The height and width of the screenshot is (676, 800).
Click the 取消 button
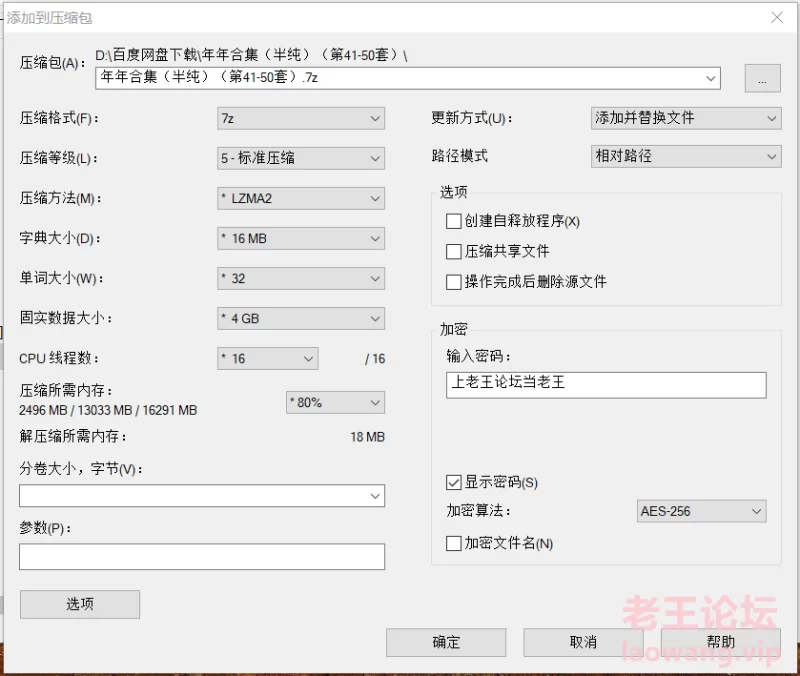[583, 642]
